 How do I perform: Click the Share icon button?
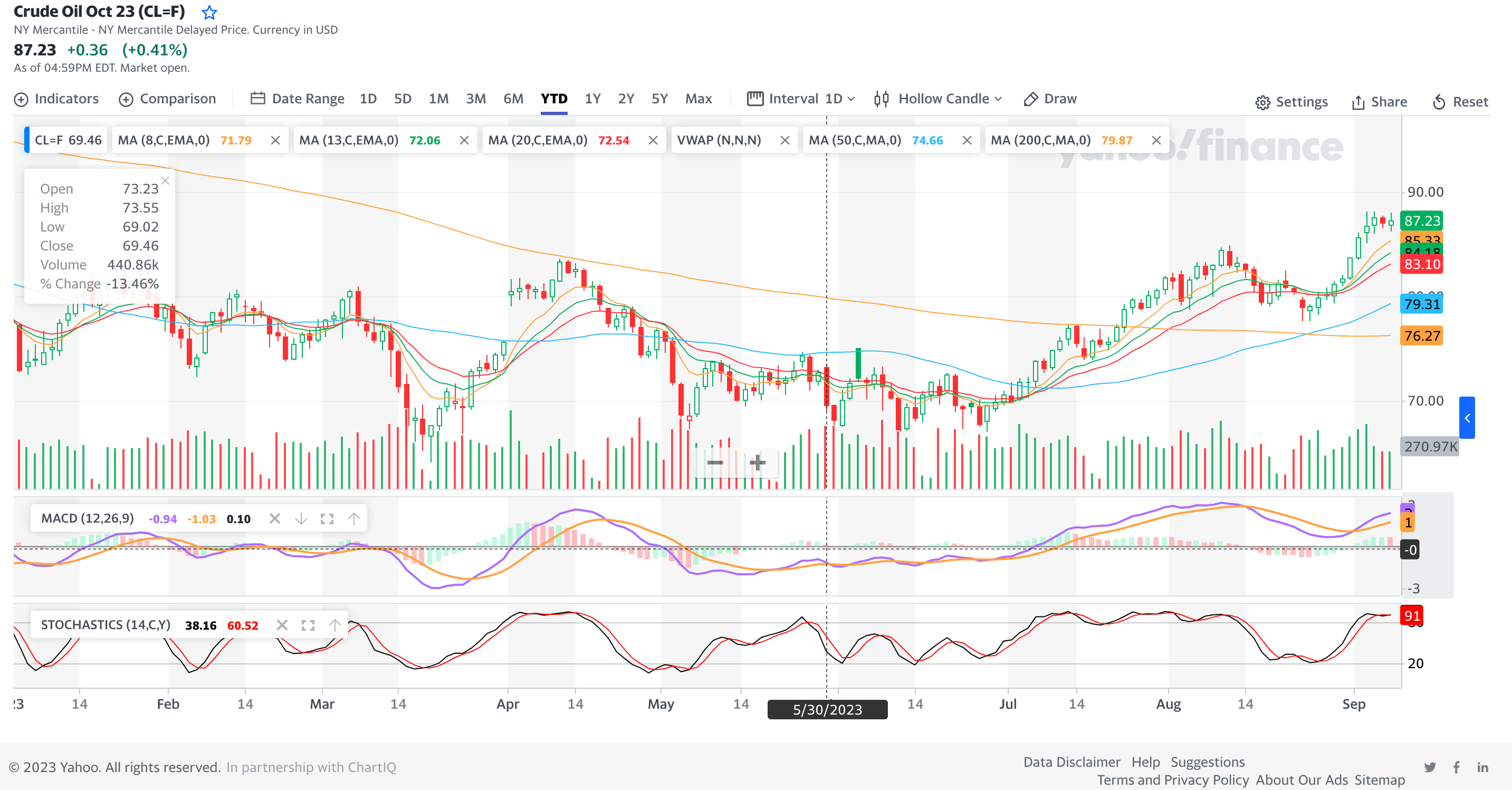[x=1357, y=102]
